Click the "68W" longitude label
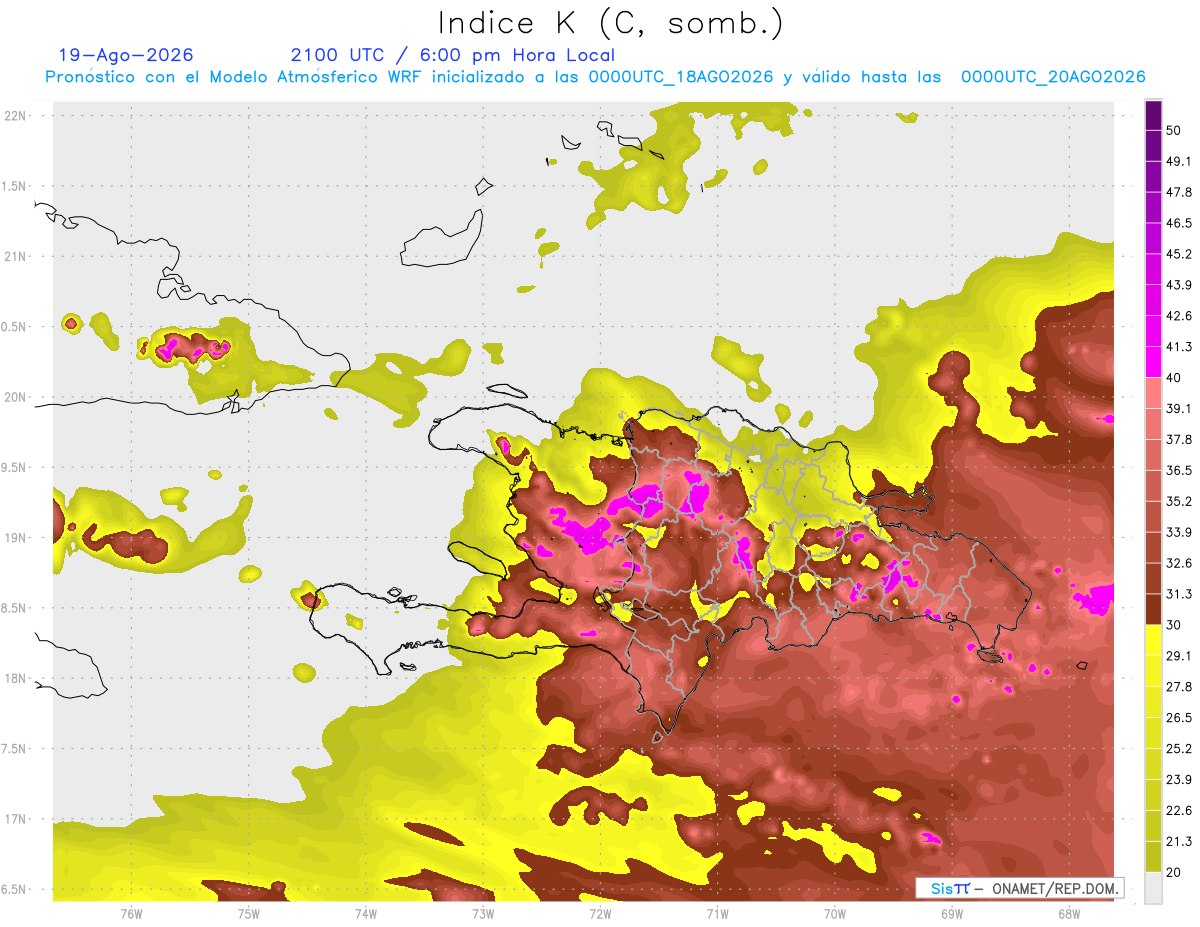The image size is (1200, 927). pyautogui.click(x=1069, y=913)
